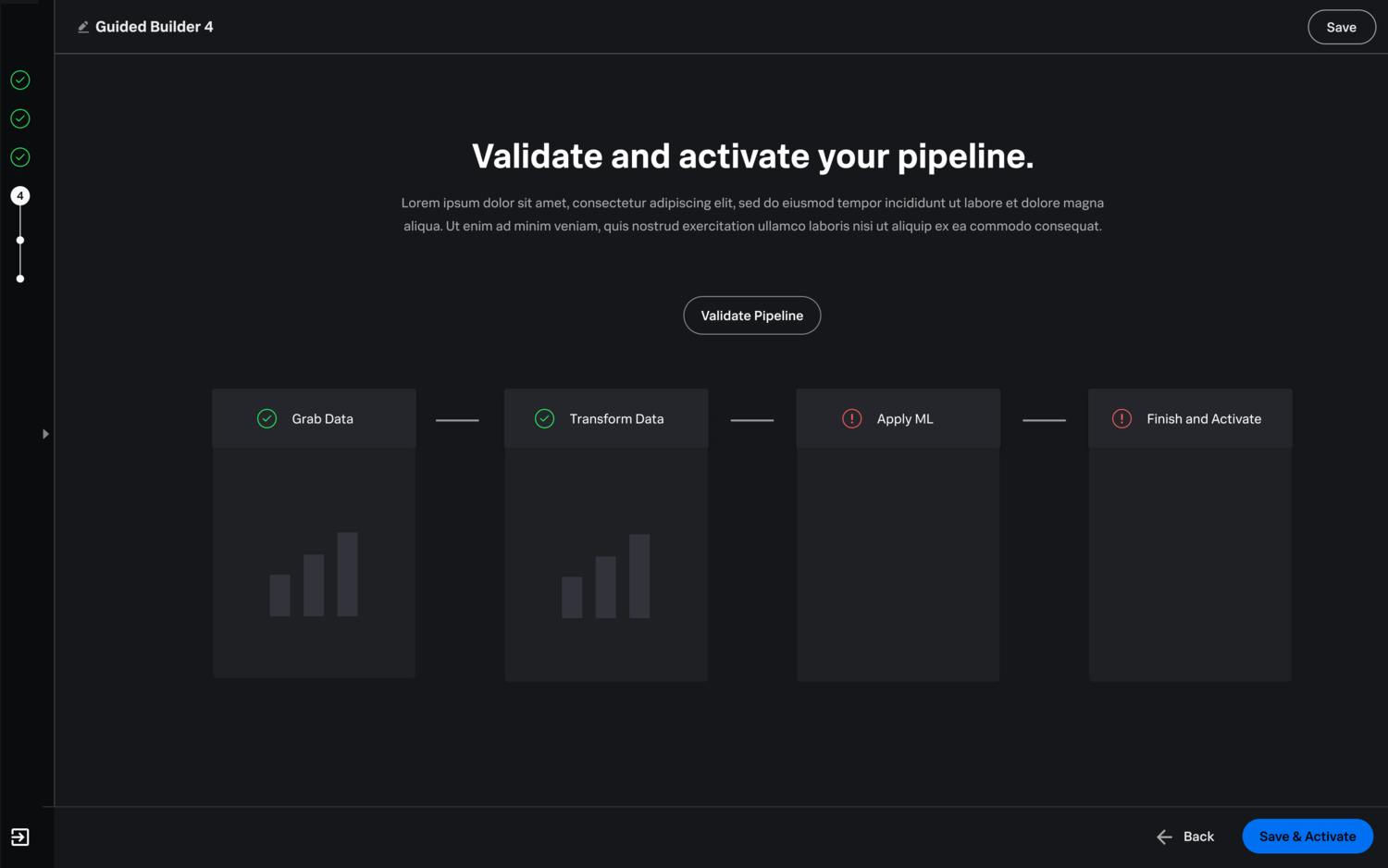This screenshot has width=1388, height=868.
Task: Jump to the last step dot
Action: [x=20, y=279]
